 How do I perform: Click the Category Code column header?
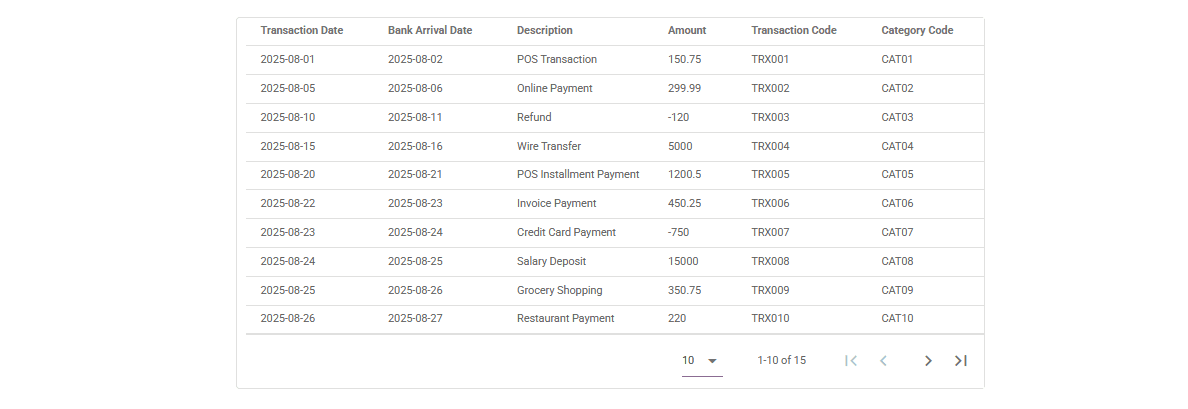tap(917, 30)
